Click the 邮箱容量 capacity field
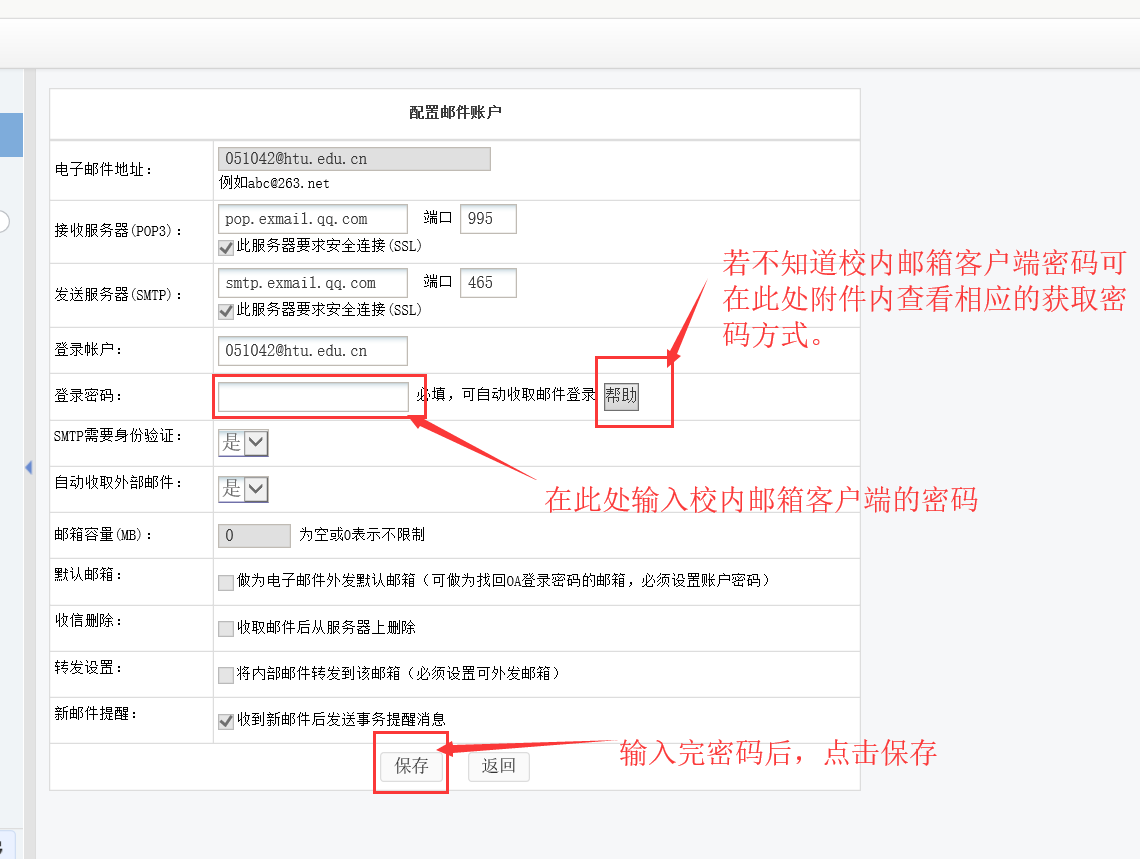 [x=254, y=536]
